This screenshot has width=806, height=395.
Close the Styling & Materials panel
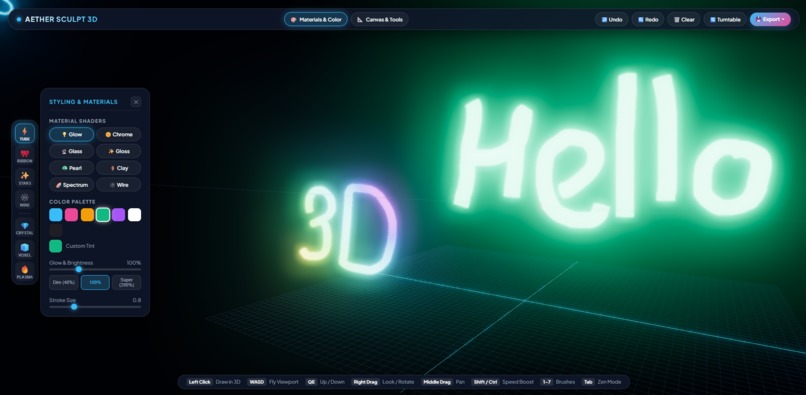[136, 102]
